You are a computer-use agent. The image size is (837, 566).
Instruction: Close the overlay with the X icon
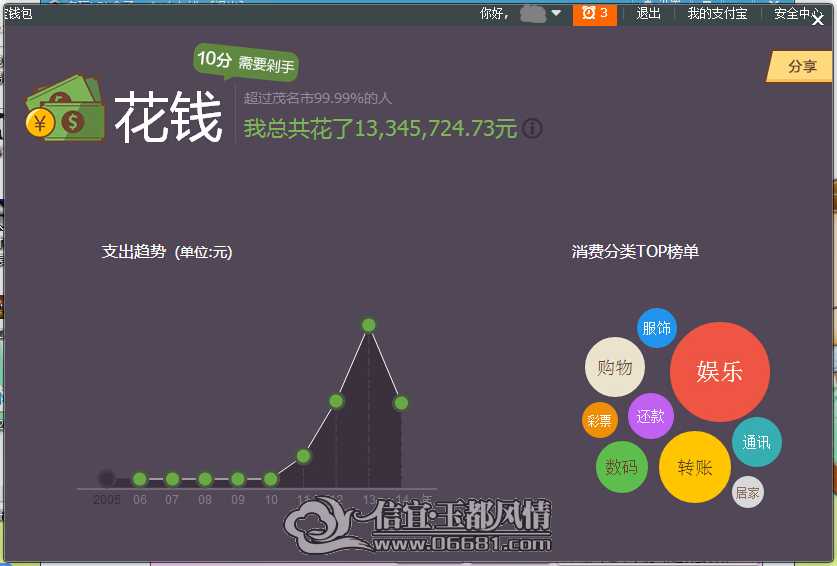pos(817,21)
